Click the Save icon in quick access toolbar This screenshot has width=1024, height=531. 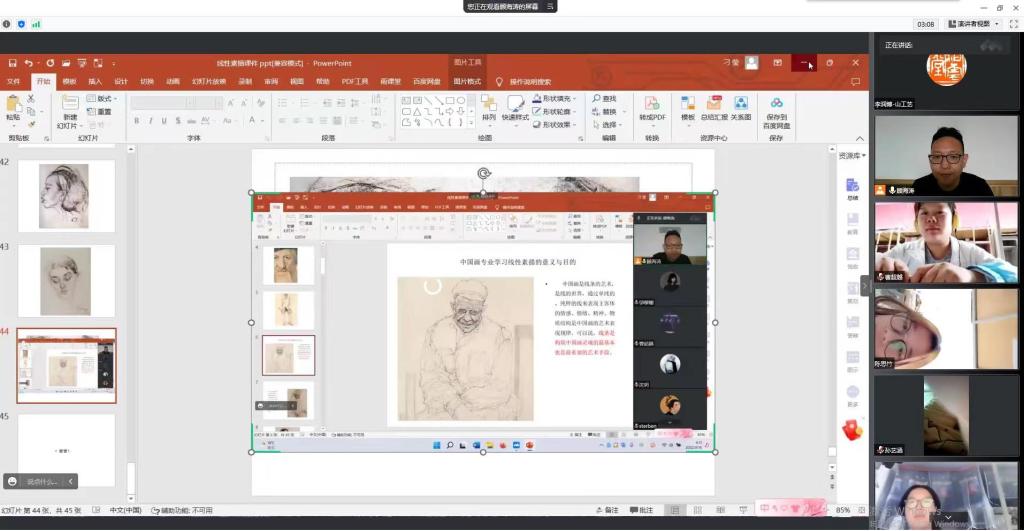(11, 63)
